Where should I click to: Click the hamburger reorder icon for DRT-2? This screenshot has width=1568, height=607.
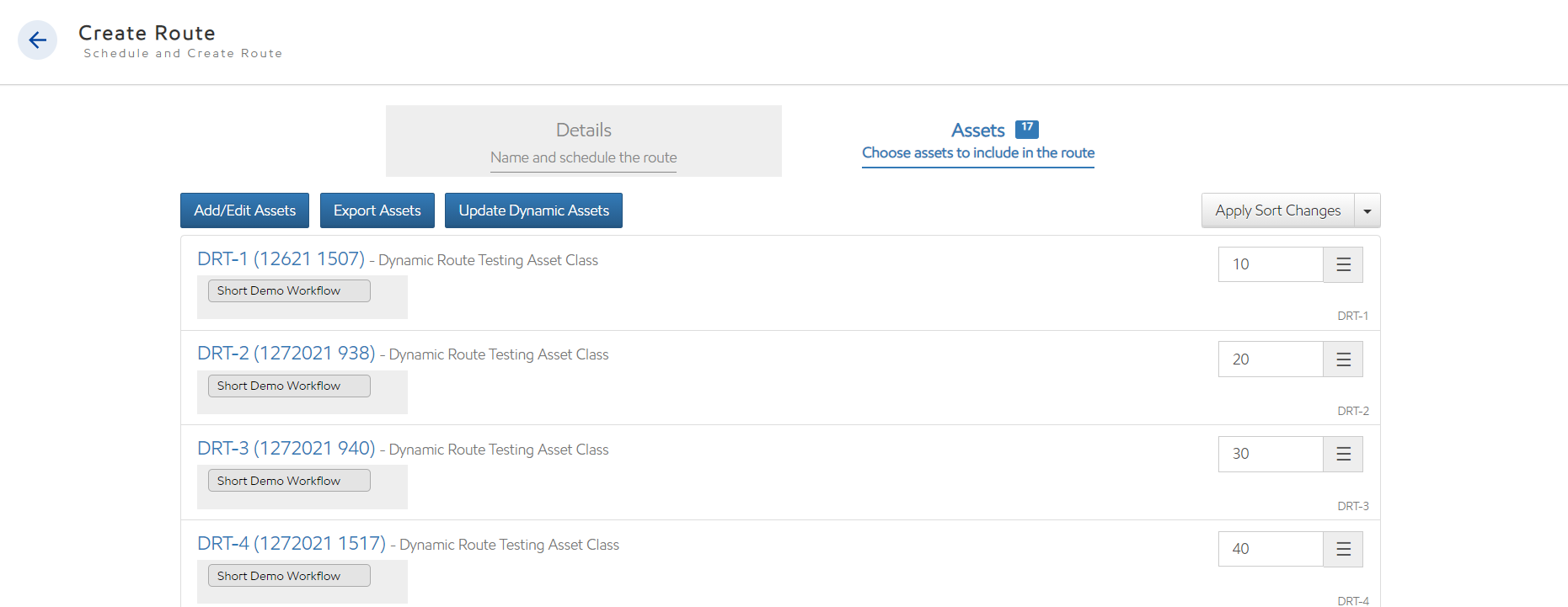click(1343, 359)
